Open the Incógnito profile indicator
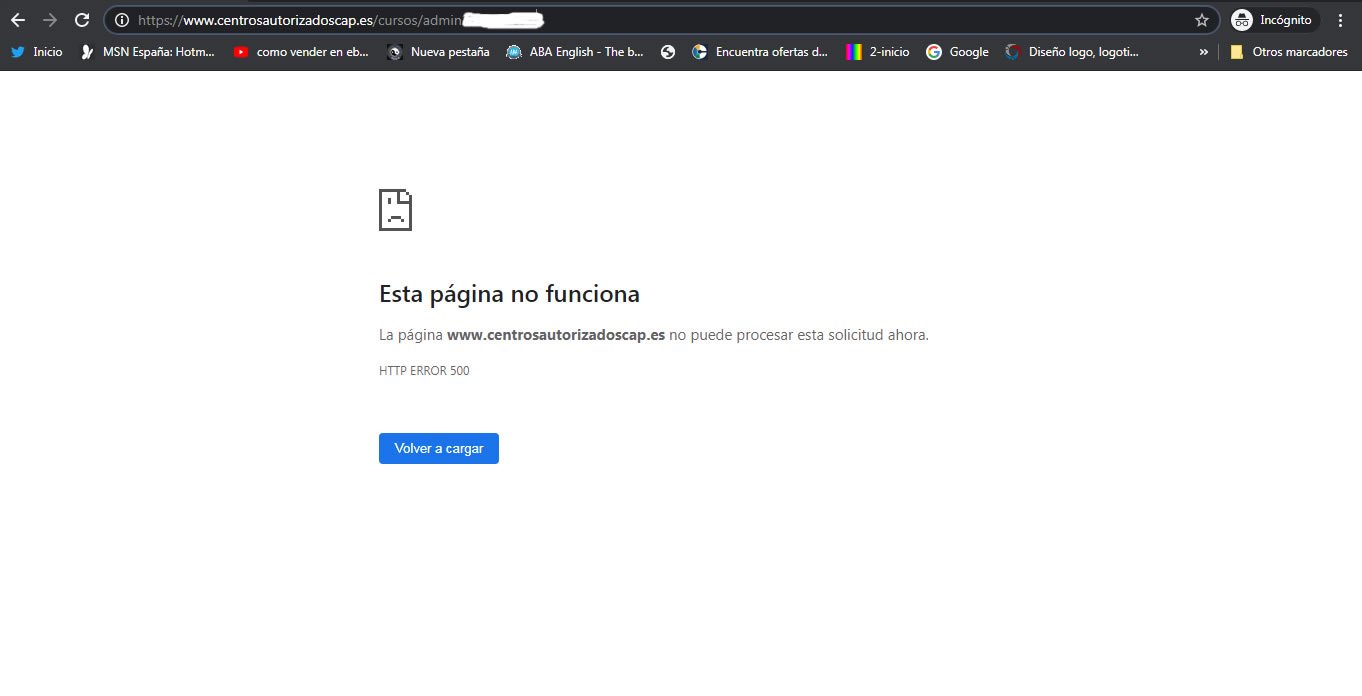Screen dimensions: 1362x696 coord(1274,20)
